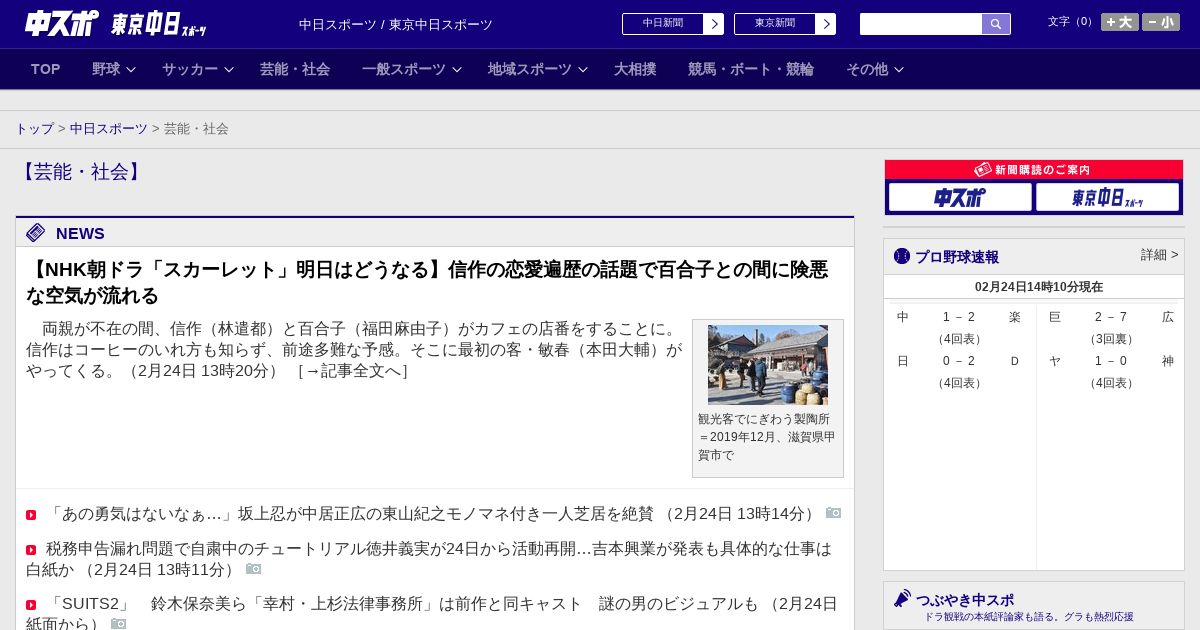Increase text size with ＋大 button
Screen dimensions: 1200x630
[1120, 22]
